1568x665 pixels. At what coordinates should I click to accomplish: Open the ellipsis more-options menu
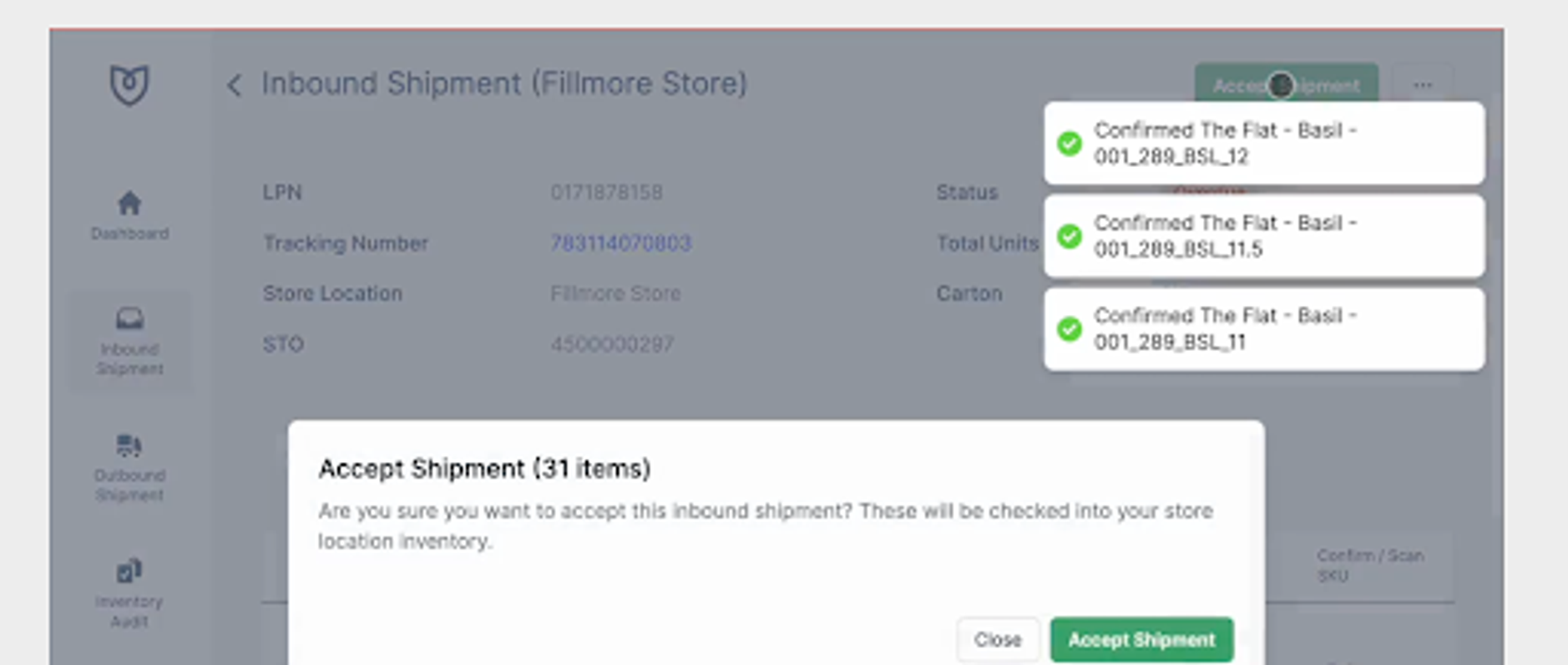click(x=1422, y=84)
